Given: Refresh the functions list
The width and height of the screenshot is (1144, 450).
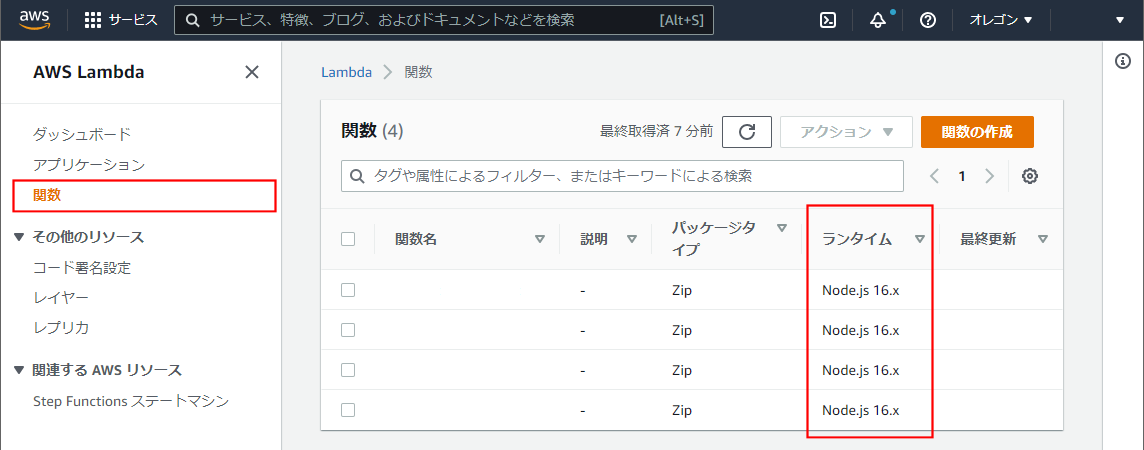Looking at the screenshot, I should pyautogui.click(x=746, y=132).
